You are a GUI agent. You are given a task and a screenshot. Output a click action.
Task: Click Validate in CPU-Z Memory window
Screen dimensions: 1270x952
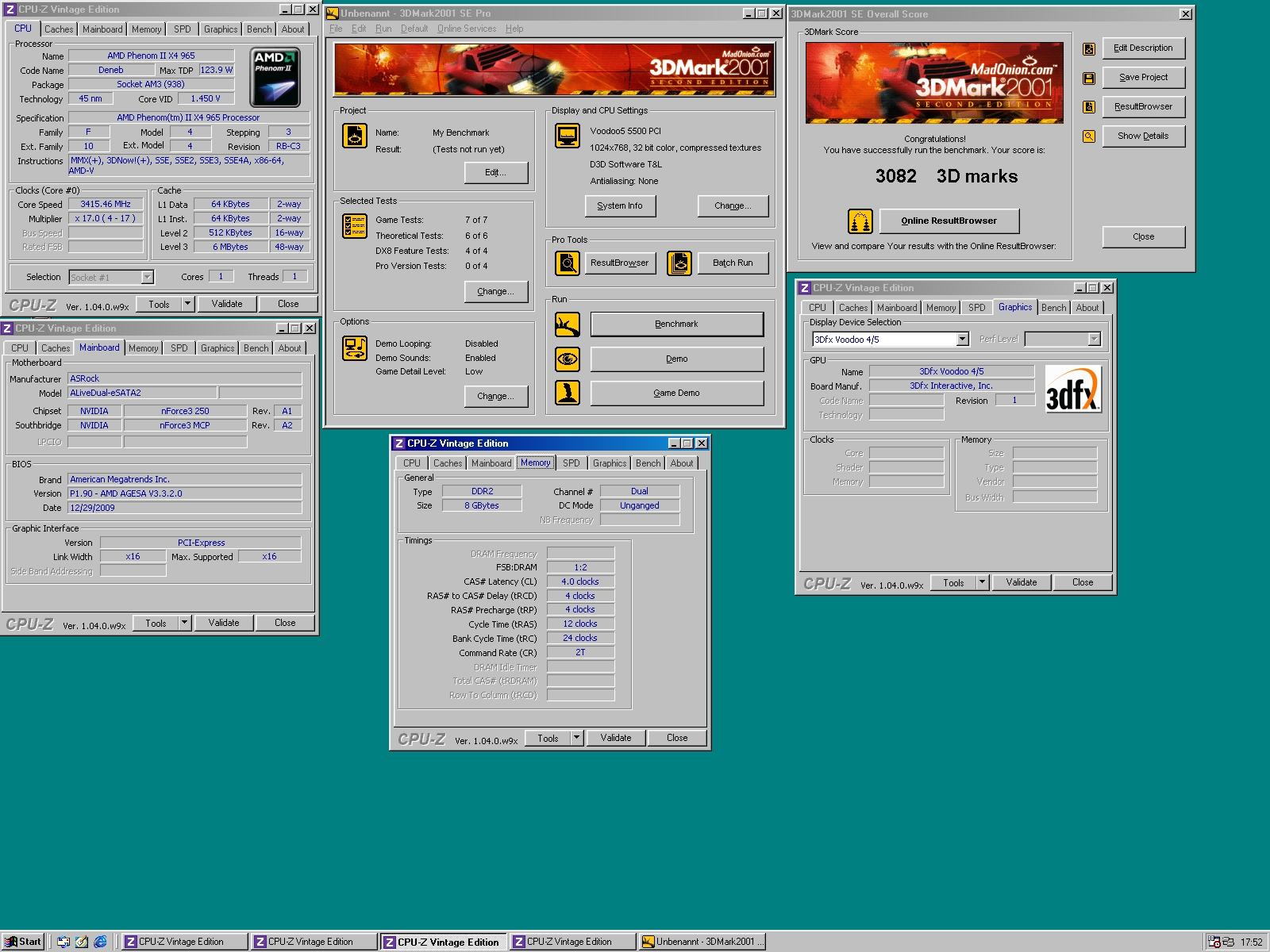(x=616, y=738)
